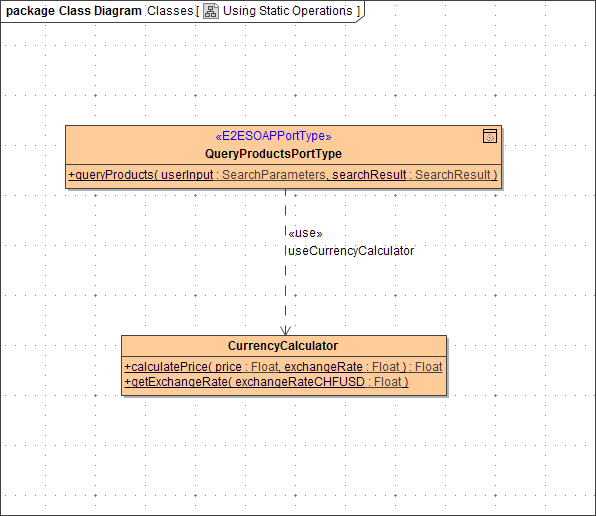Select the useCurrencyCalculator dependency label
The width and height of the screenshot is (596, 516).
351,251
